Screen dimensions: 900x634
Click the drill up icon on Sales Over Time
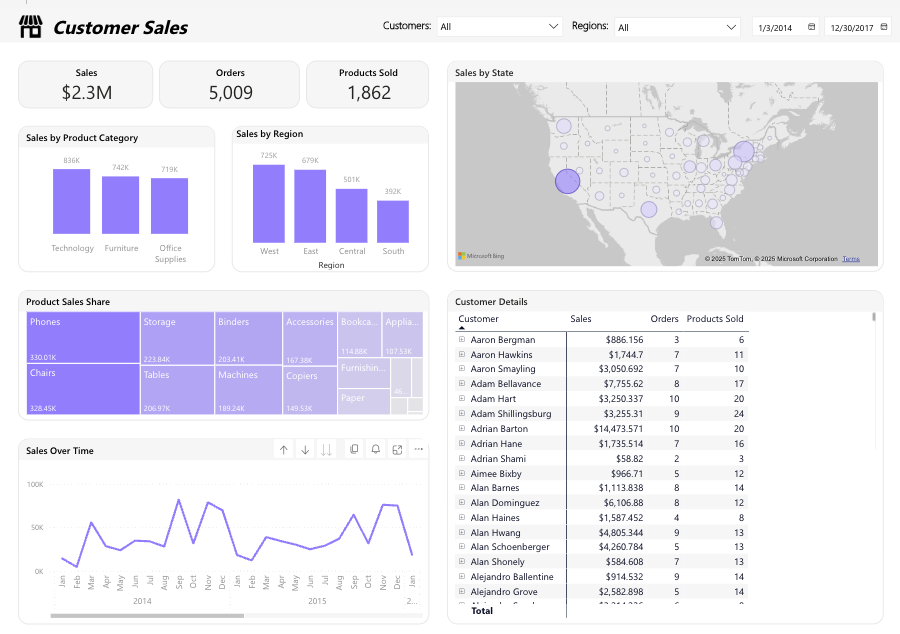[283, 450]
